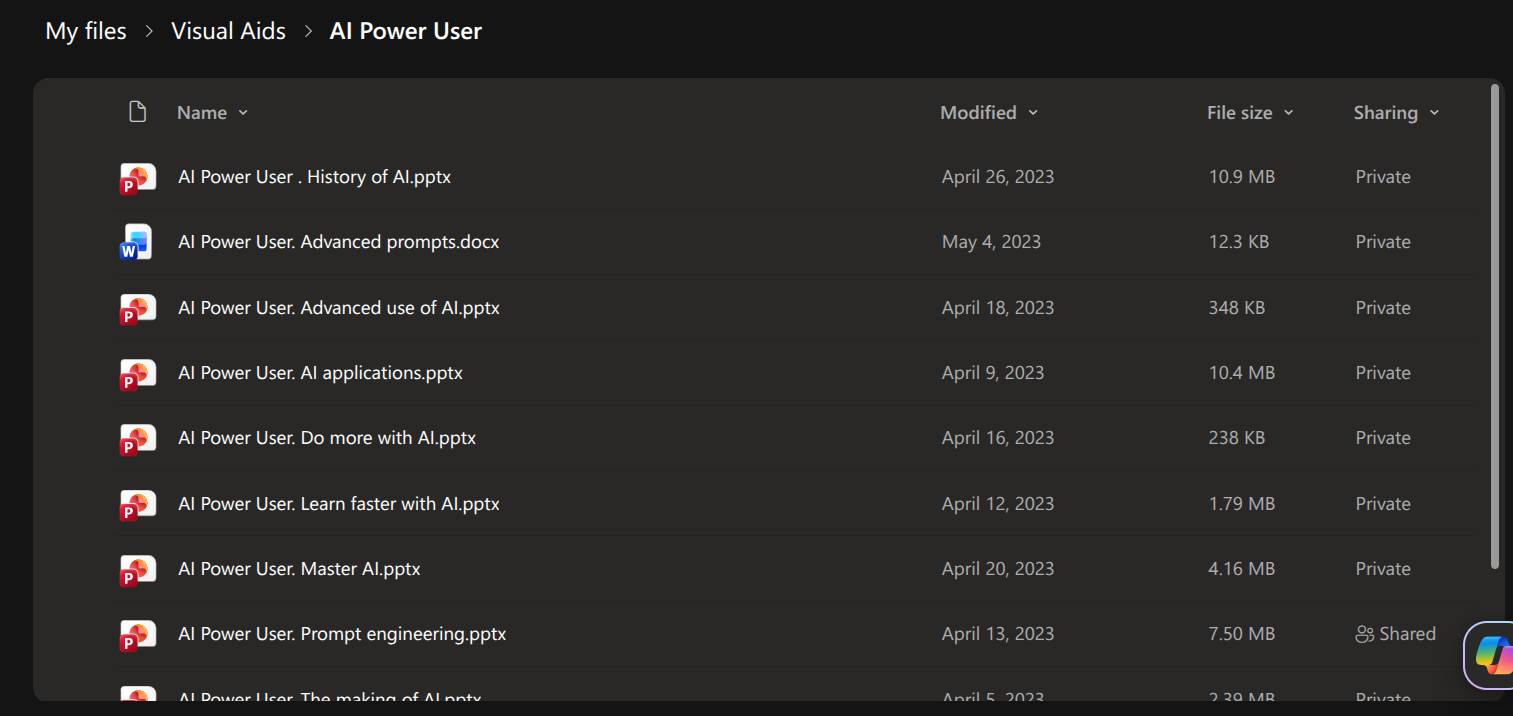Open AI Power User. Prompt engineering.pptx

[x=342, y=634]
